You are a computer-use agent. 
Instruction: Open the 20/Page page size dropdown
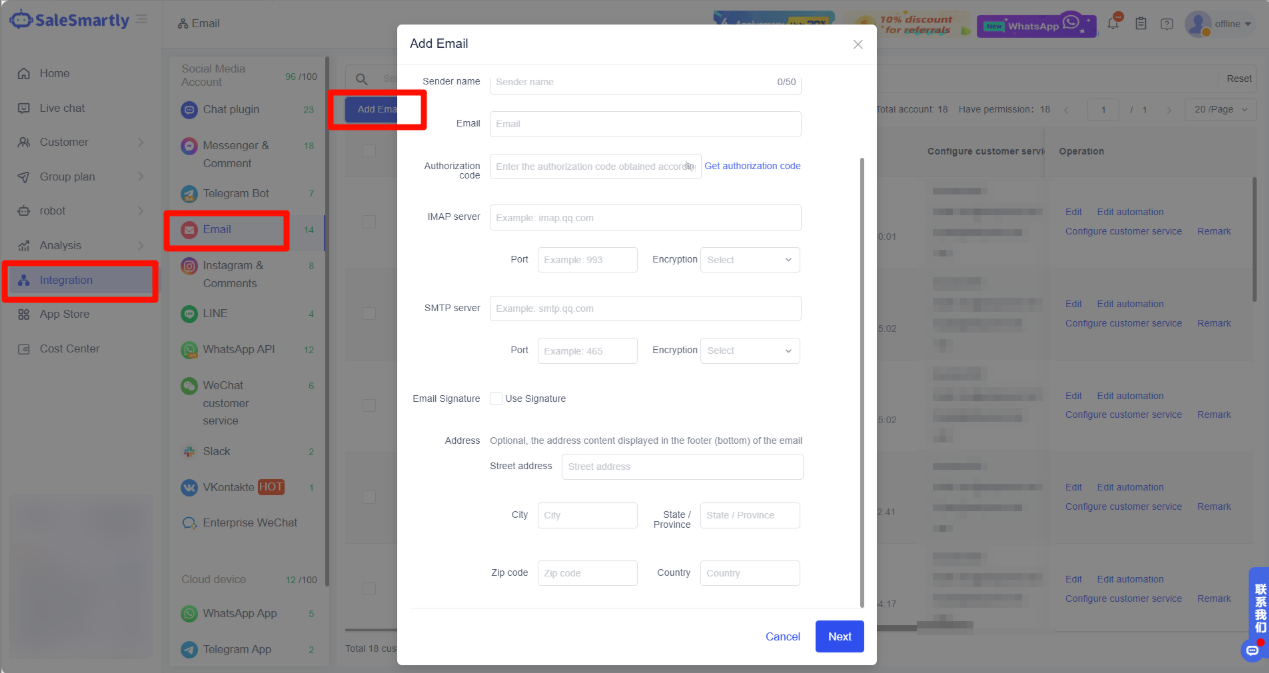coord(1219,108)
